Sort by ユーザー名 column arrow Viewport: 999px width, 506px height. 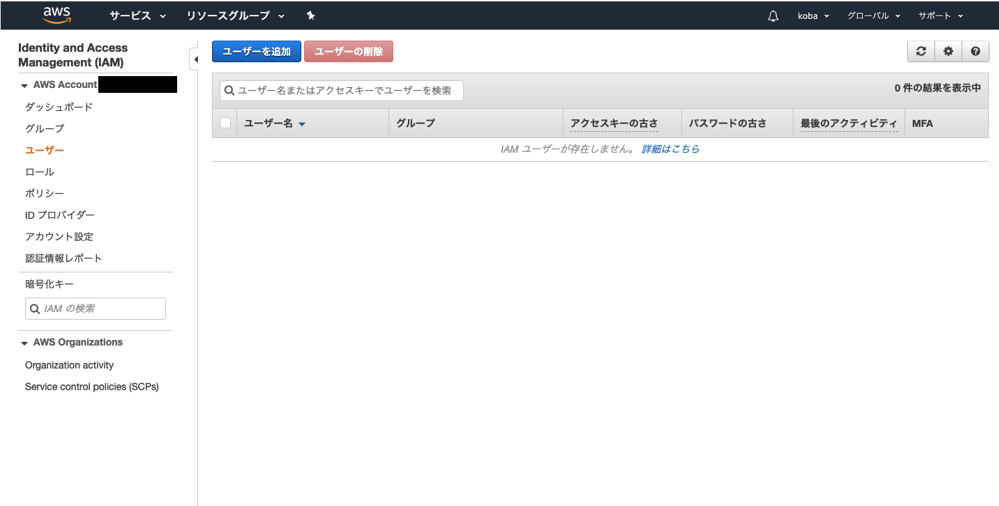[302, 124]
